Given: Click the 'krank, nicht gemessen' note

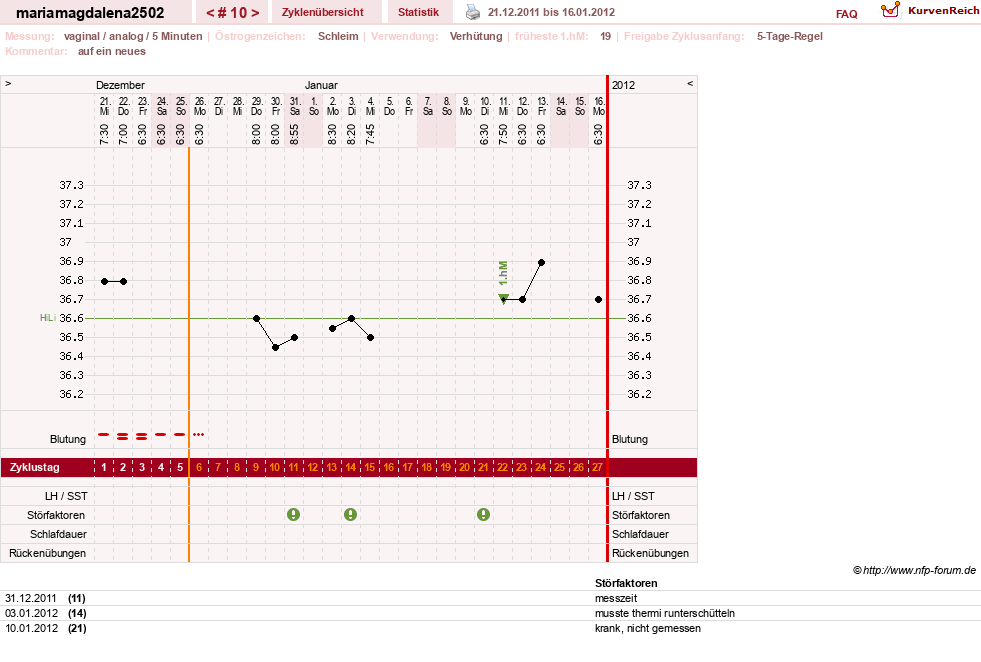Looking at the screenshot, I should [x=648, y=628].
